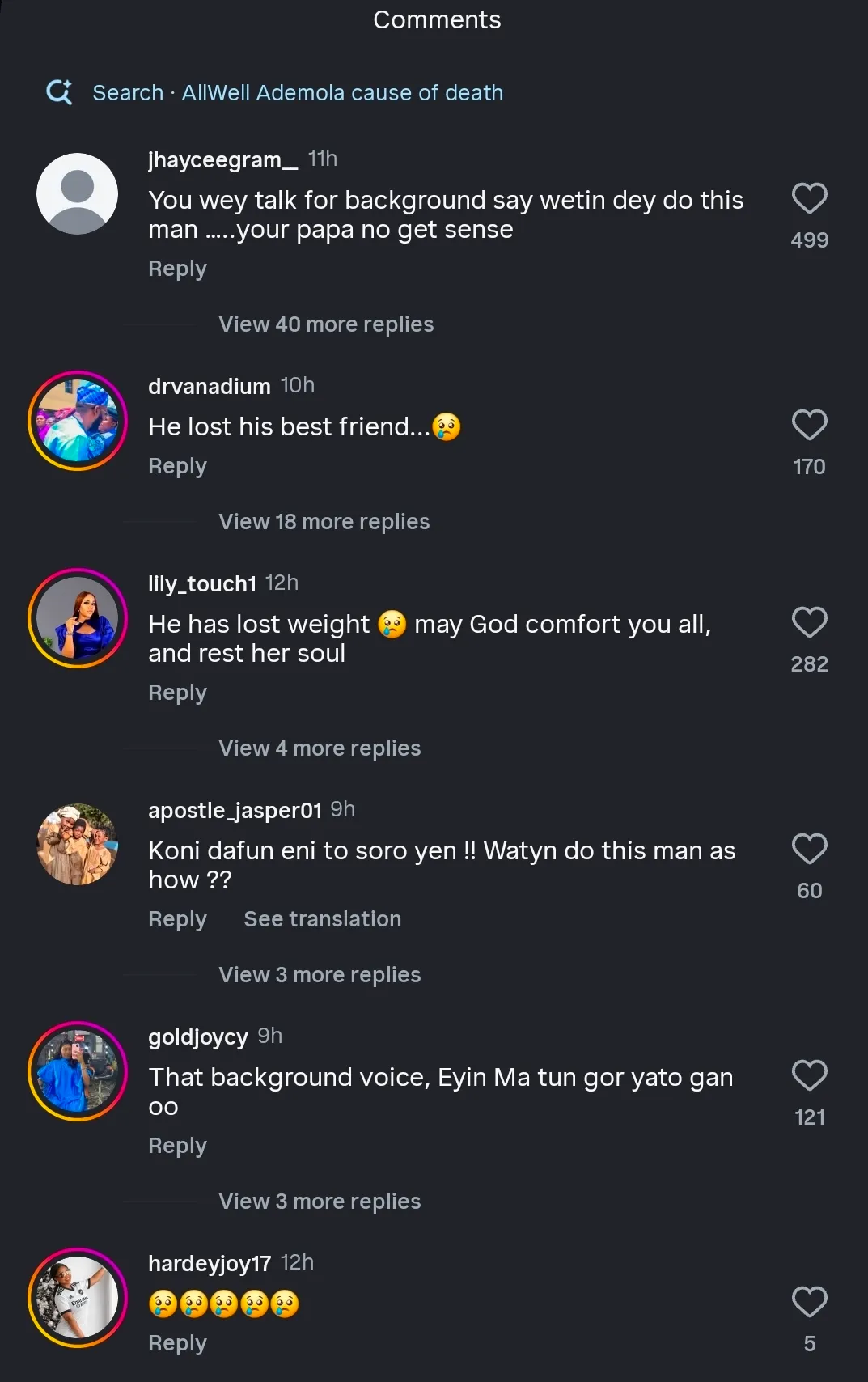Tap the heart beside goldjoycy's comment
The width and height of the screenshot is (868, 1382).
(x=809, y=1076)
